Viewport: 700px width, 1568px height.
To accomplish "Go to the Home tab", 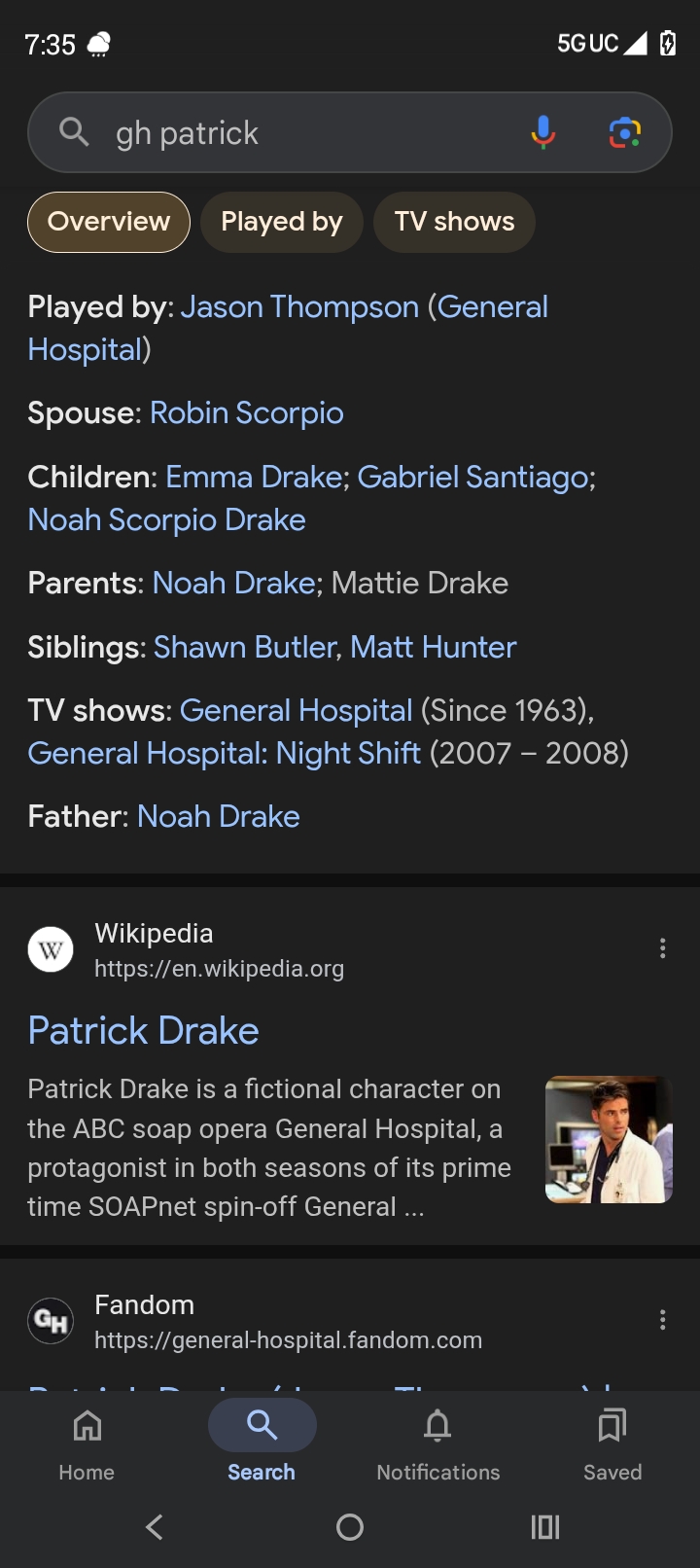I will tap(87, 1444).
